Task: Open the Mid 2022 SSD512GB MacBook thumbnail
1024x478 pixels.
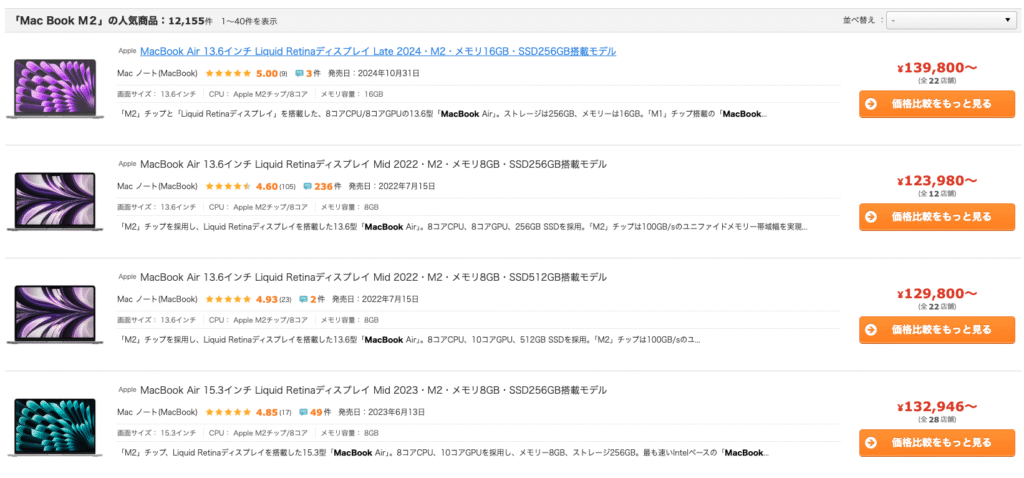Action: (55, 315)
